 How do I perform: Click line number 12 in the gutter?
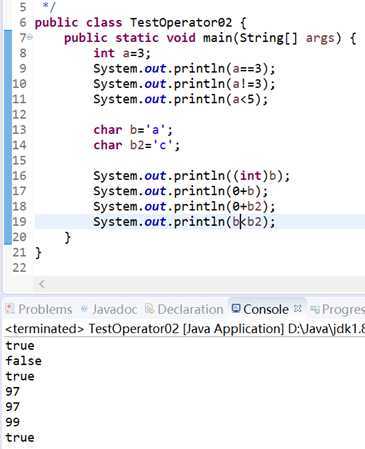pos(19,114)
